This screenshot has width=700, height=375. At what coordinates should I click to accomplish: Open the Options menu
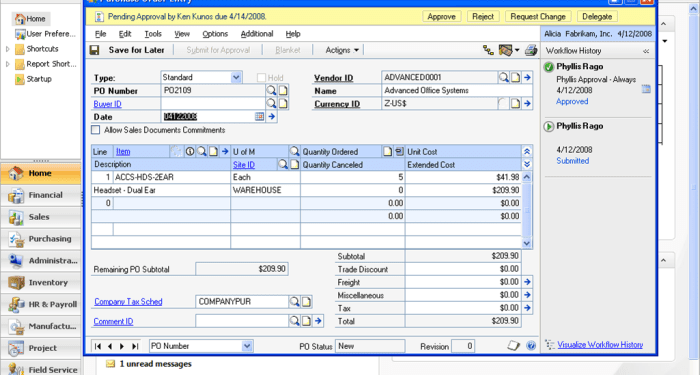point(215,34)
